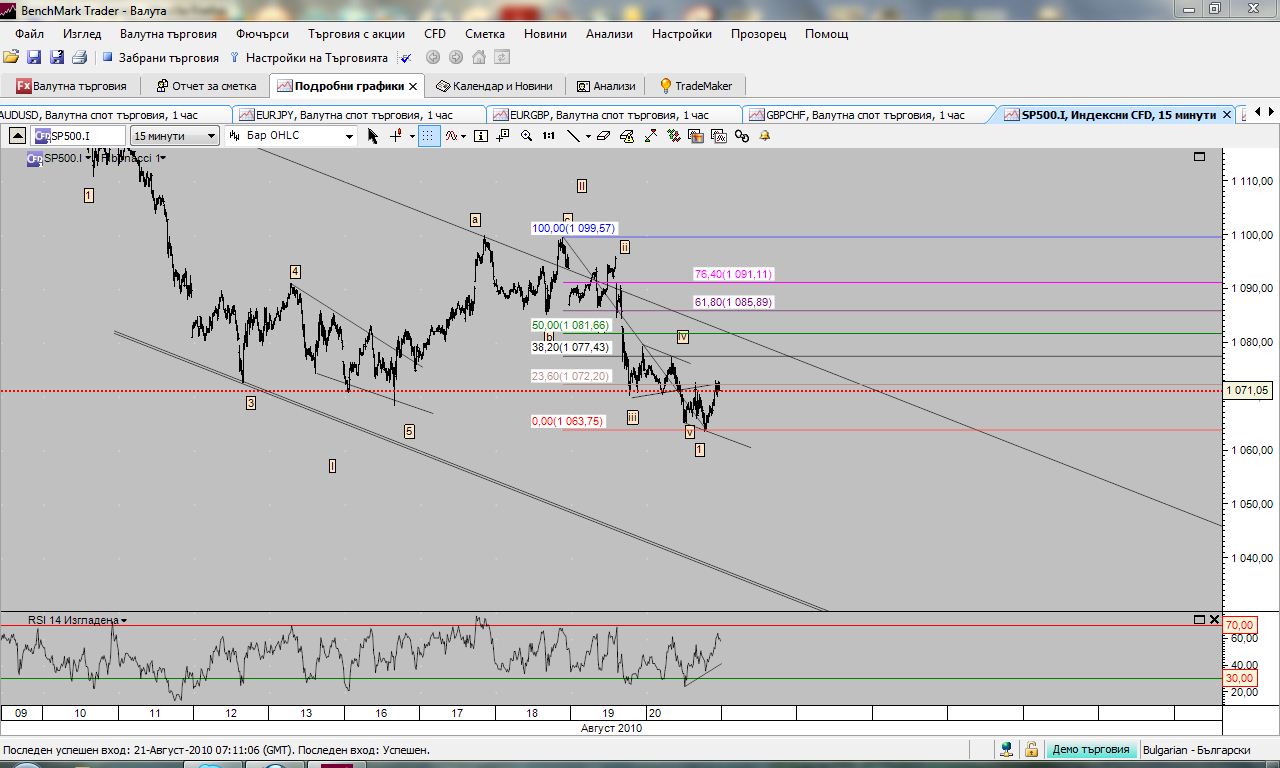Expand the RSI 14 Изгладена indicator menu
This screenshot has height=768, width=1280.
(124, 621)
